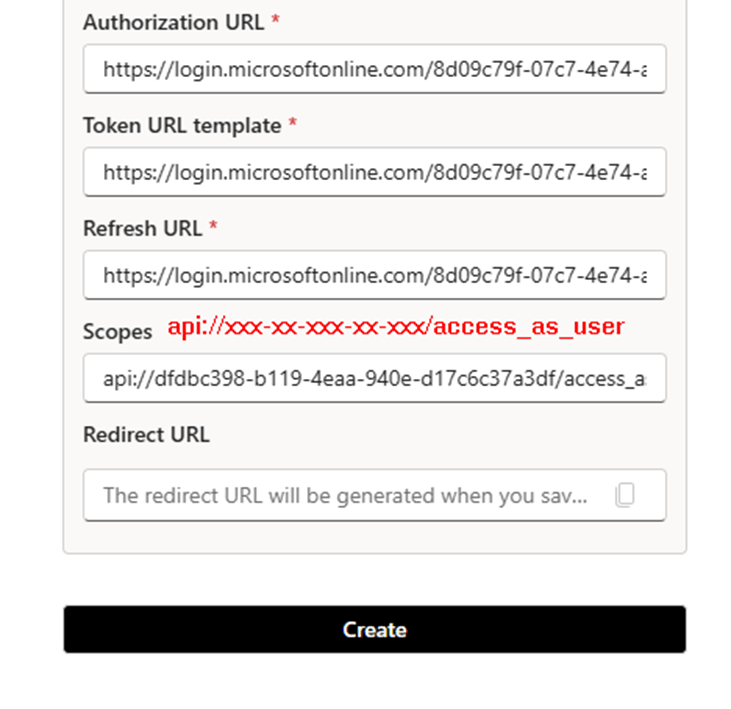Click inside the Refresh URL field
The image size is (731, 709).
pos(374,275)
